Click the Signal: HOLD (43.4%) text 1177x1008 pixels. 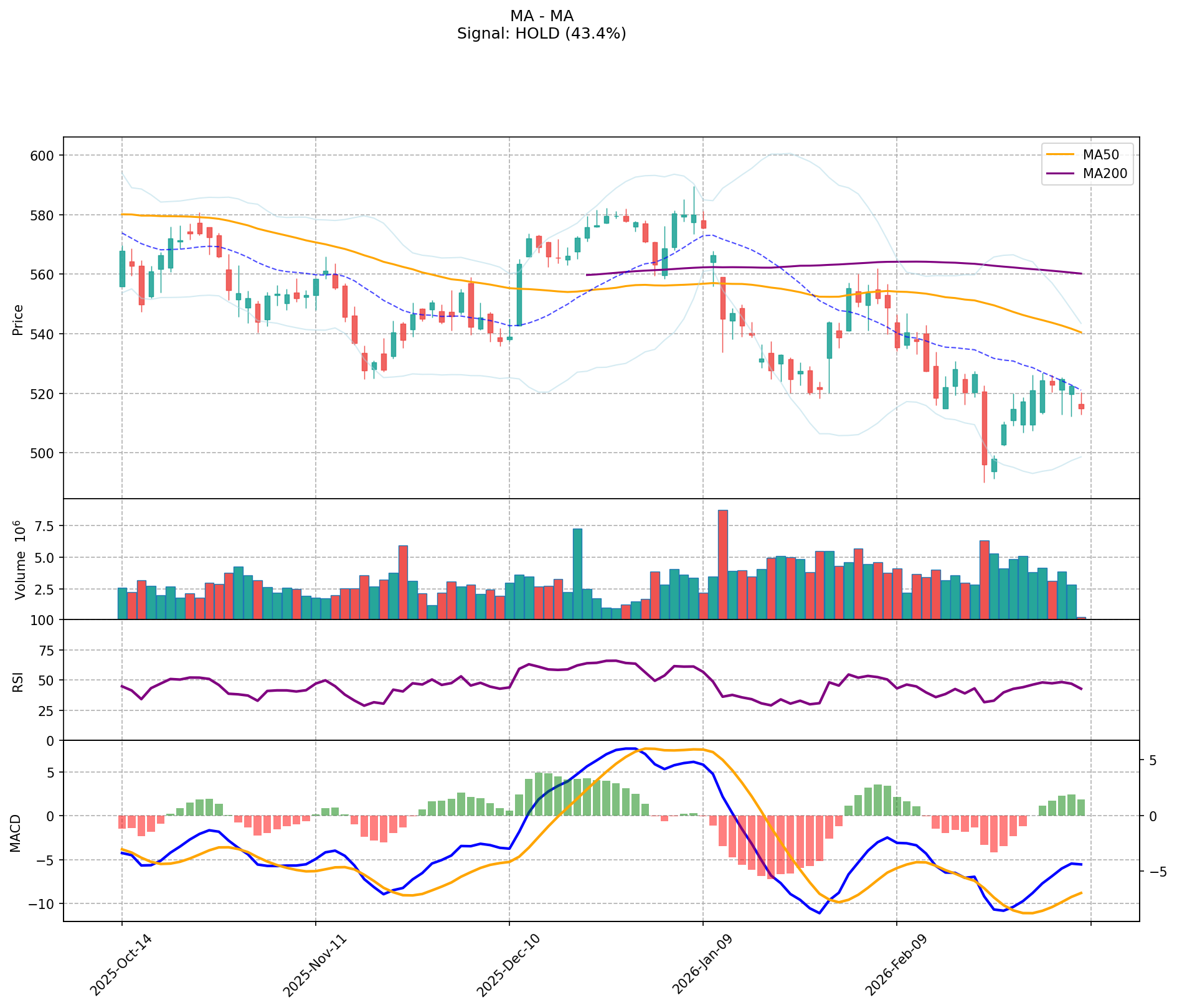[x=541, y=34]
